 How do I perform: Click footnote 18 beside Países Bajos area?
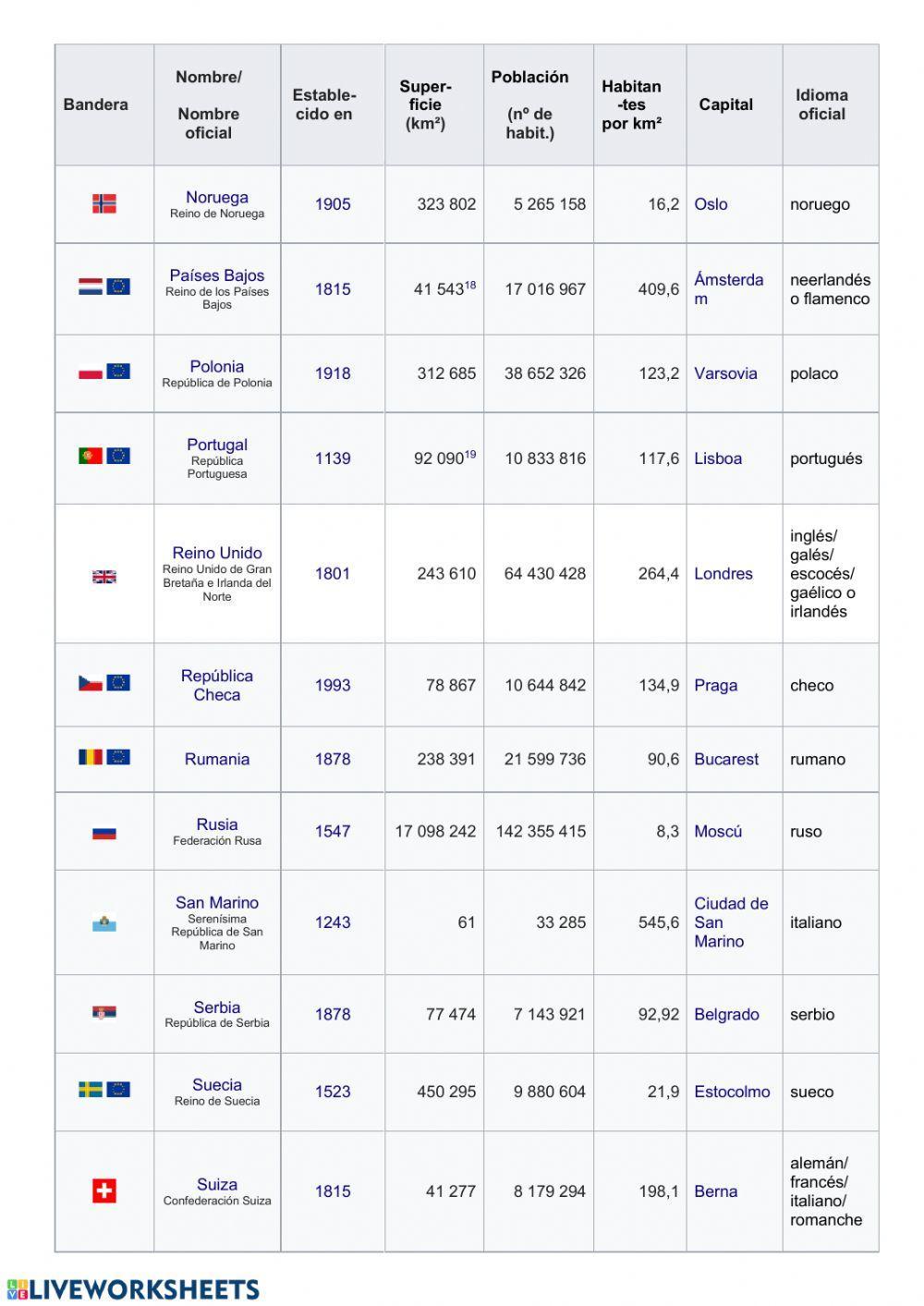tap(470, 286)
